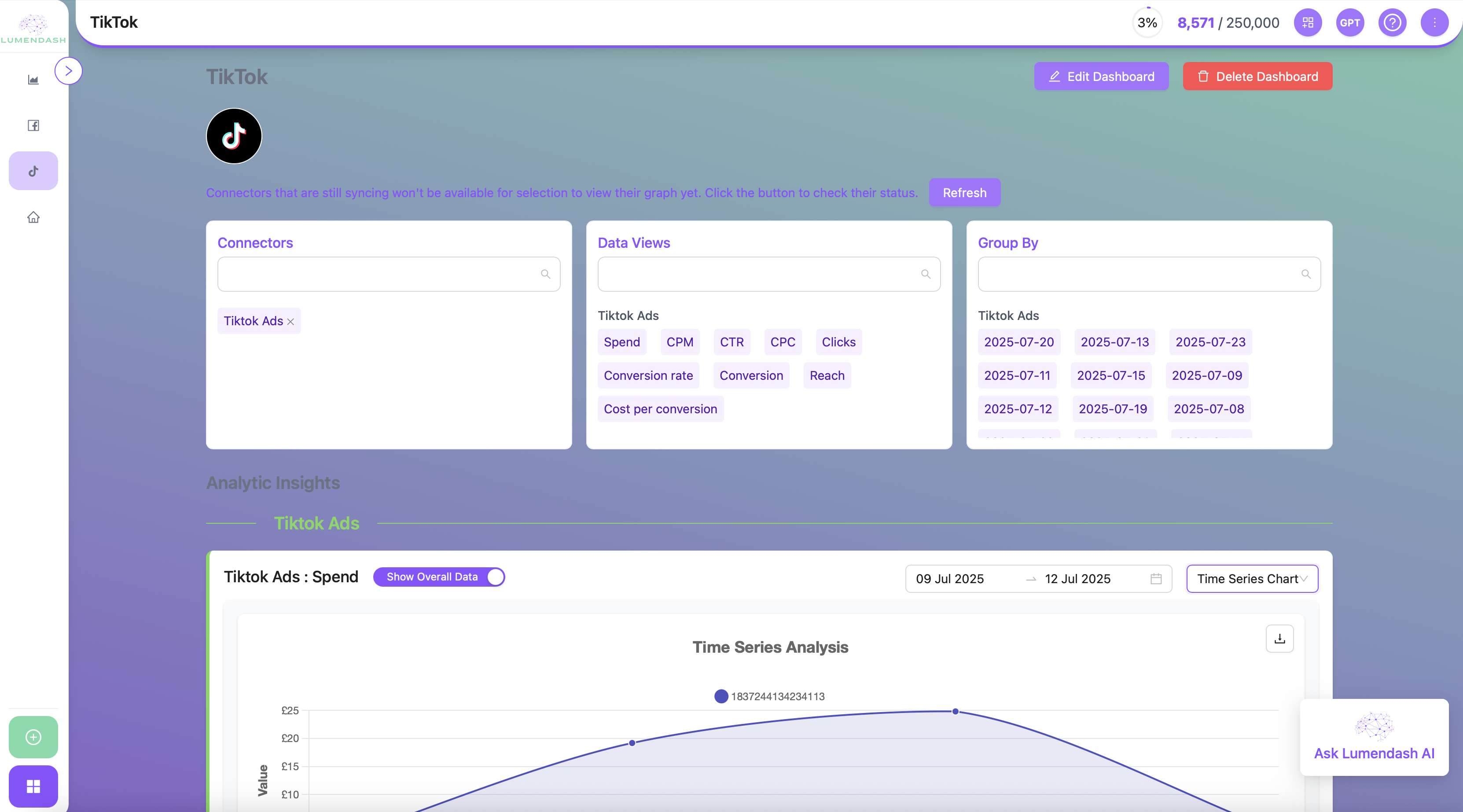Click the Tiktok Ads section heading
This screenshot has width=1463, height=812.
click(316, 523)
